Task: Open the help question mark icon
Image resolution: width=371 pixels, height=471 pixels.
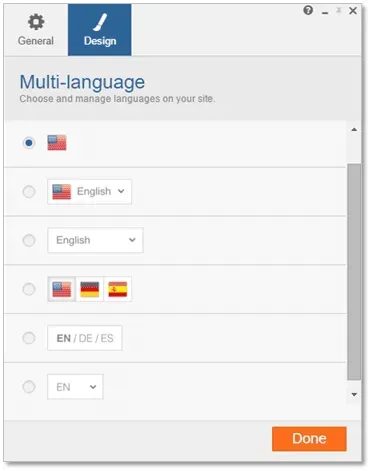Action: point(308,11)
